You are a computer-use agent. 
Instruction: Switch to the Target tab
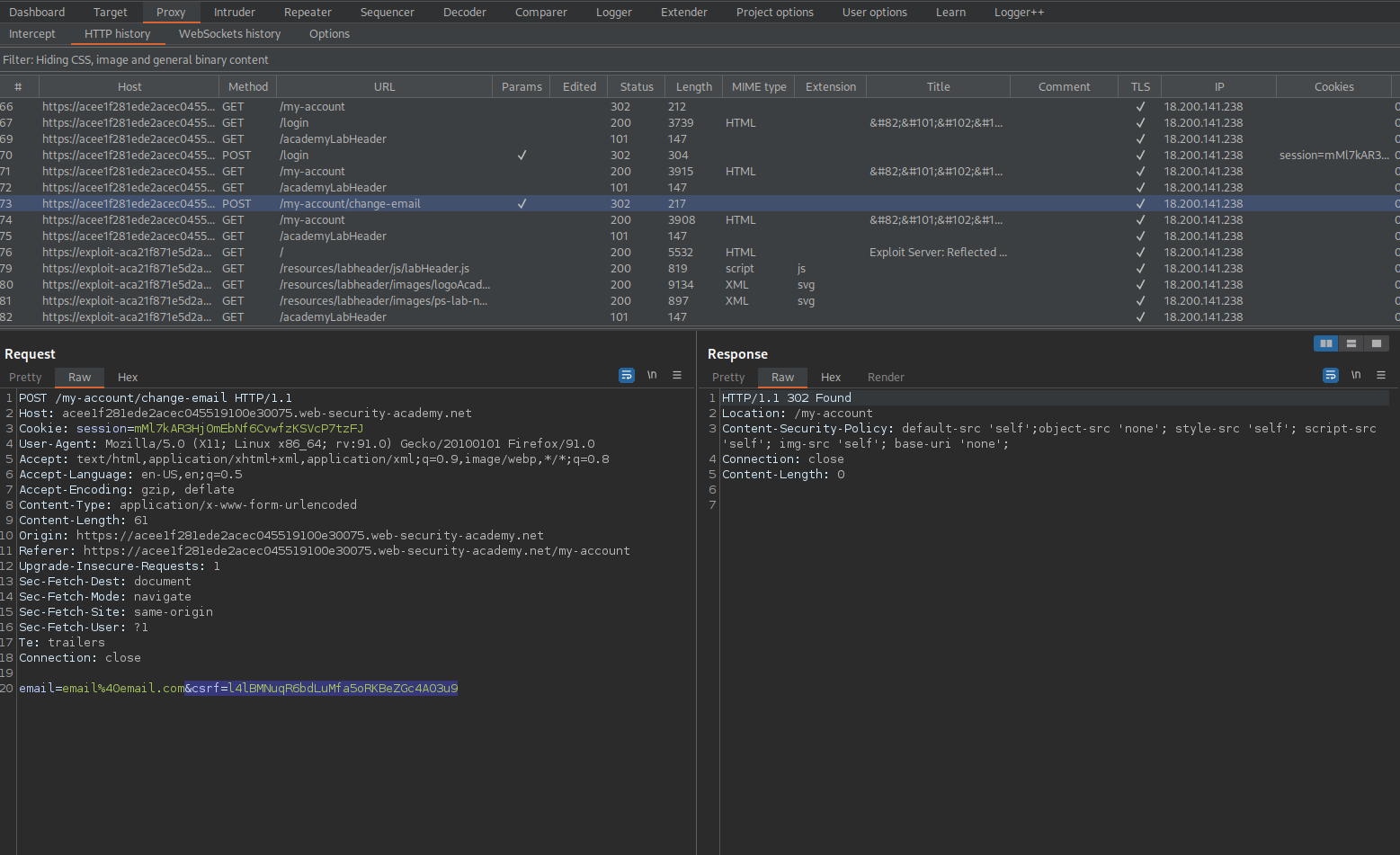pyautogui.click(x=111, y=12)
